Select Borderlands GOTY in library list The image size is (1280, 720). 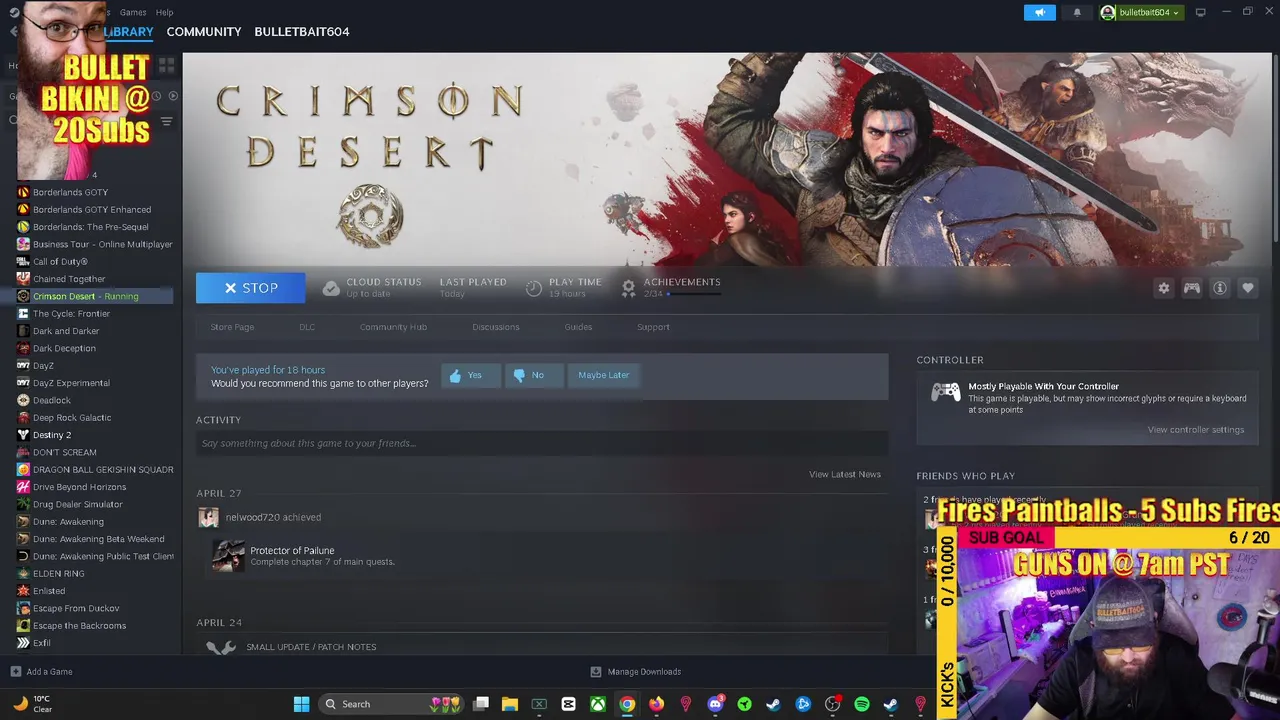[70, 192]
